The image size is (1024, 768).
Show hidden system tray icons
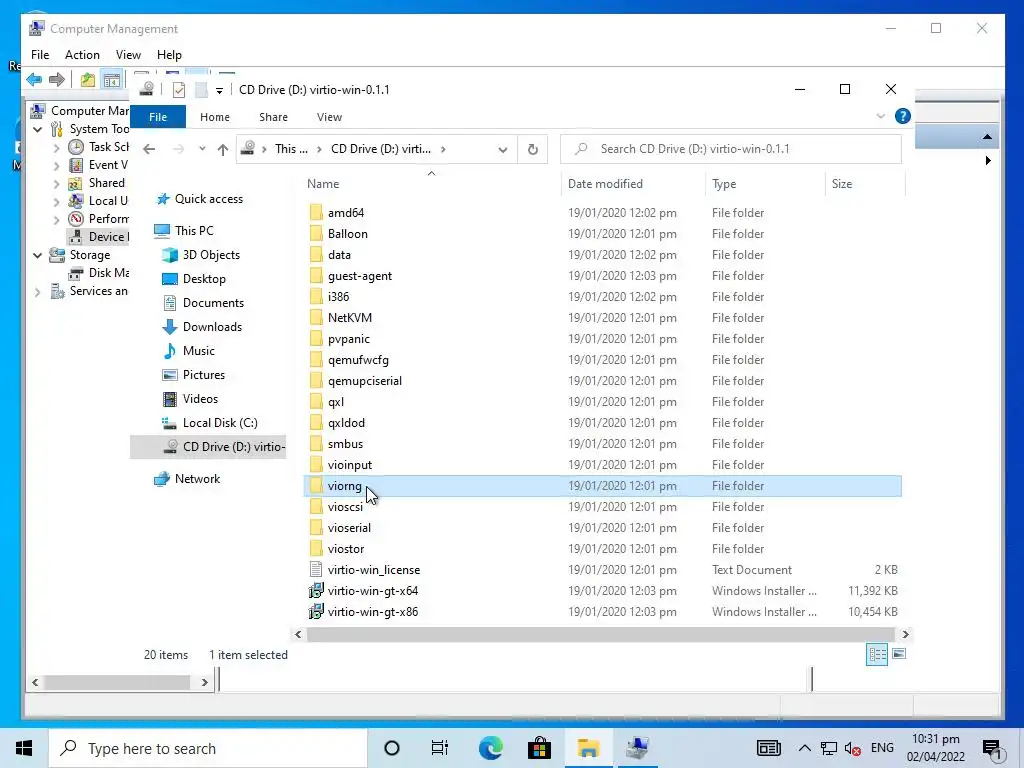pyautogui.click(x=805, y=748)
